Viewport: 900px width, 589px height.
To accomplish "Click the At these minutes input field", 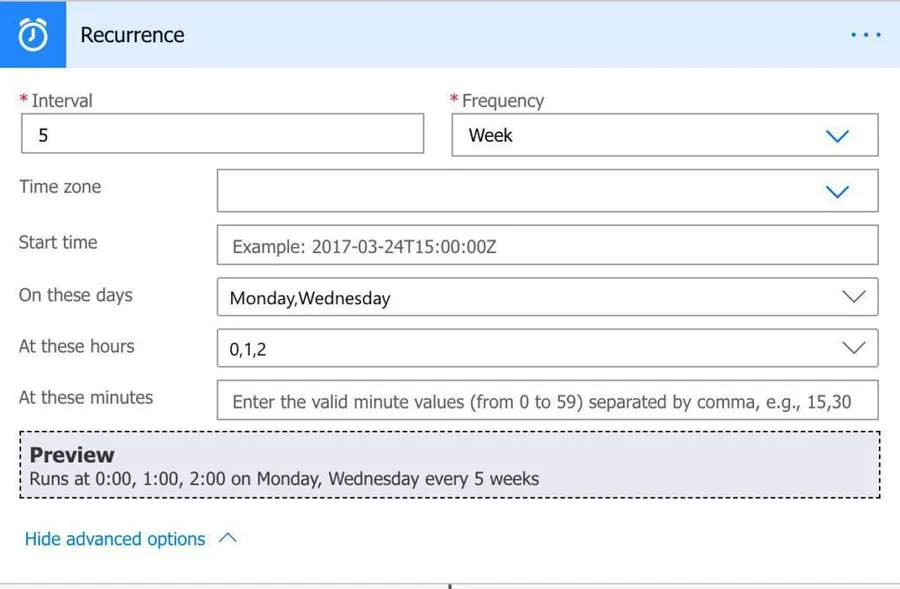I will pos(547,401).
